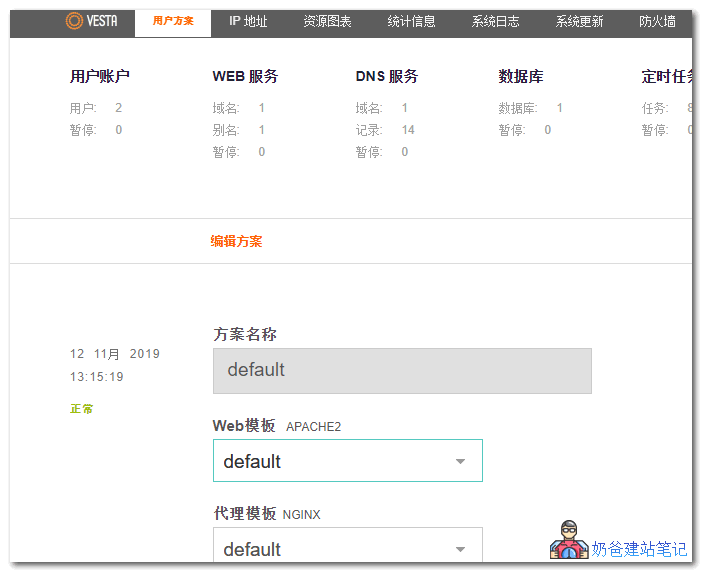Go to 统计信息 in the navigation bar
Image resolution: width=703 pixels, height=573 pixels.
coord(411,21)
